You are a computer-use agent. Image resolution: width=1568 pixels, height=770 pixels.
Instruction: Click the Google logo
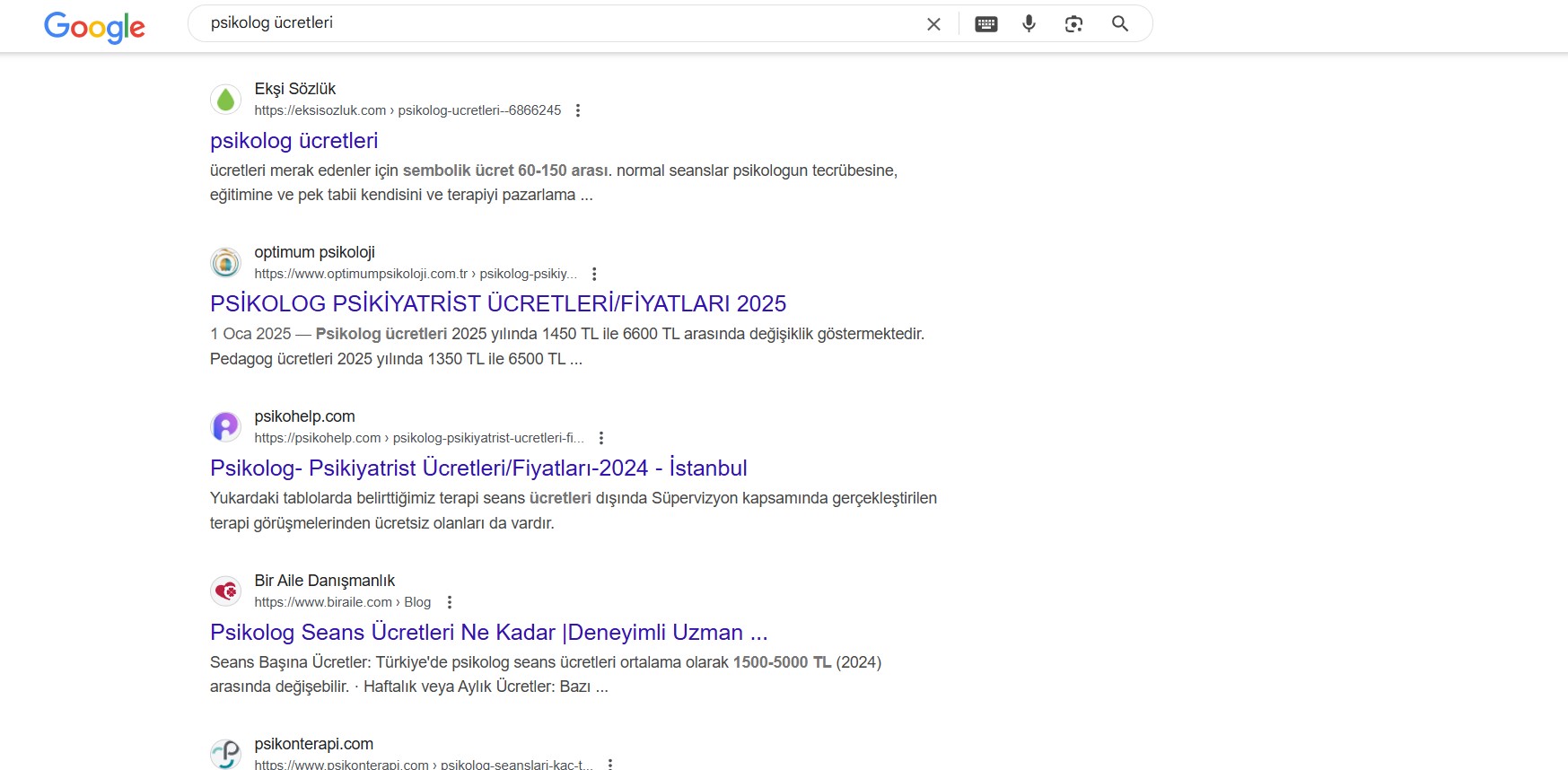(94, 26)
